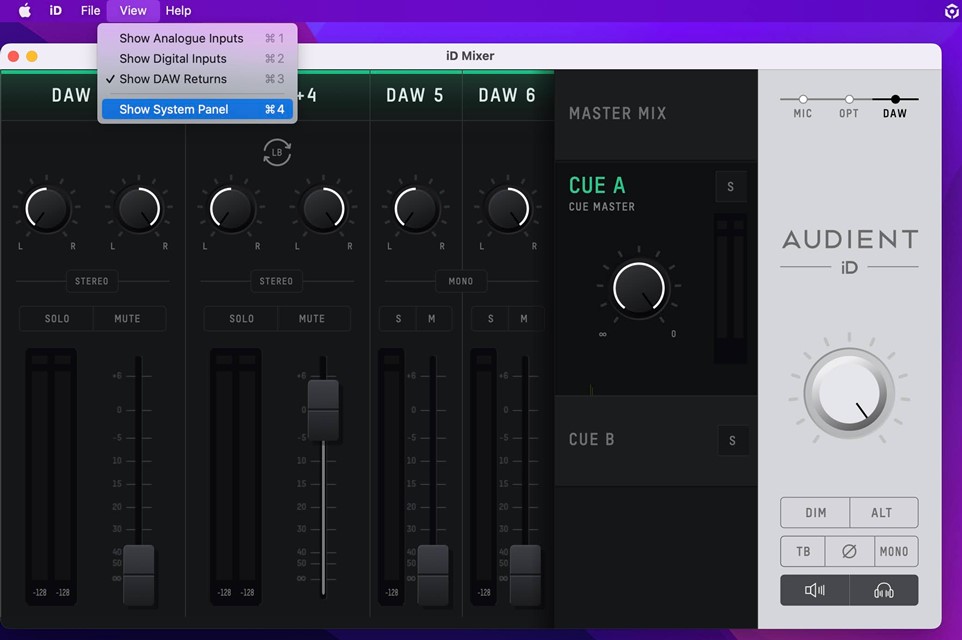
Task: Solo the DAW 3+4 channel
Action: click(x=241, y=318)
